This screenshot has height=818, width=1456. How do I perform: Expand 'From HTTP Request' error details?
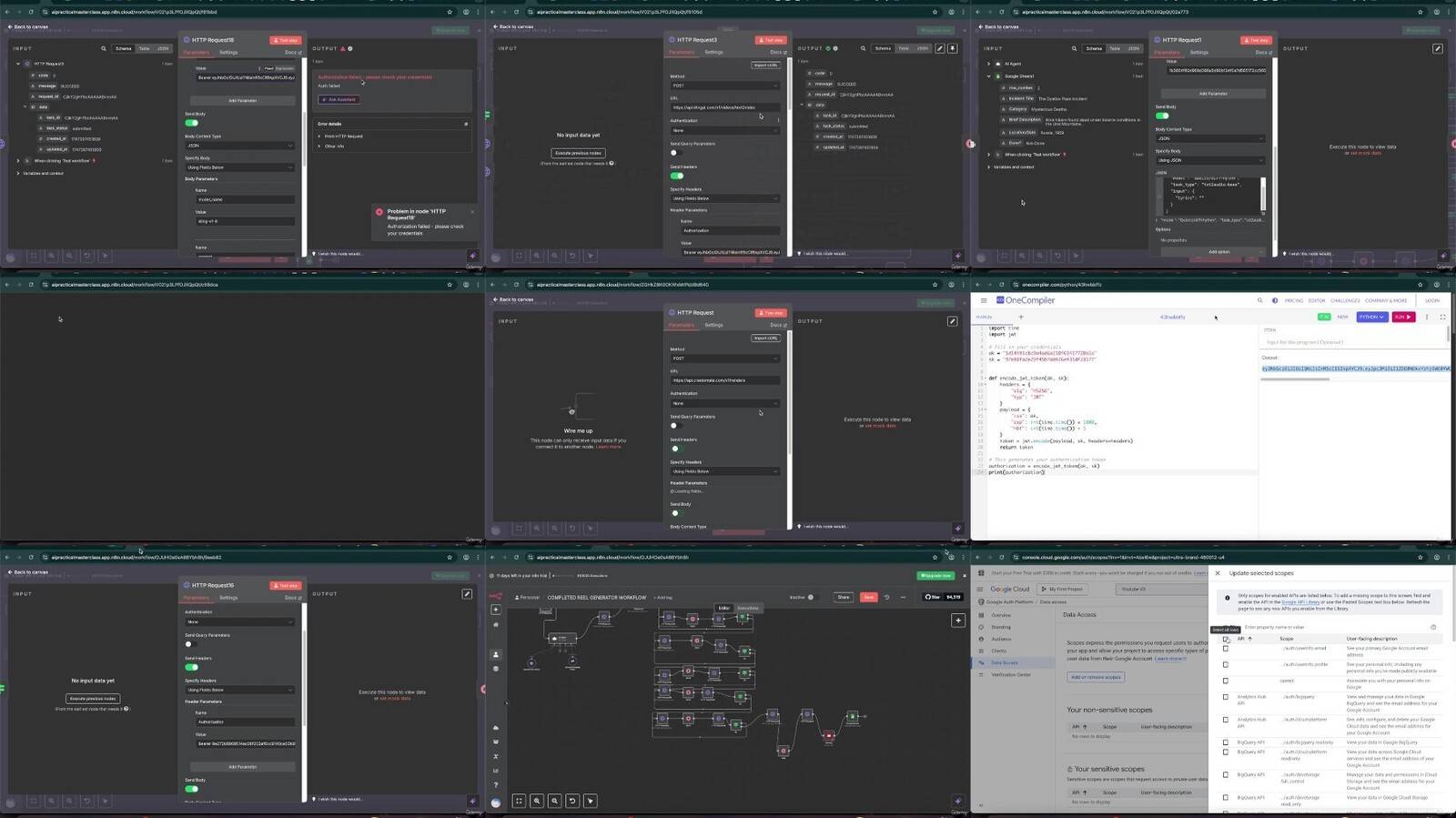pos(319,136)
